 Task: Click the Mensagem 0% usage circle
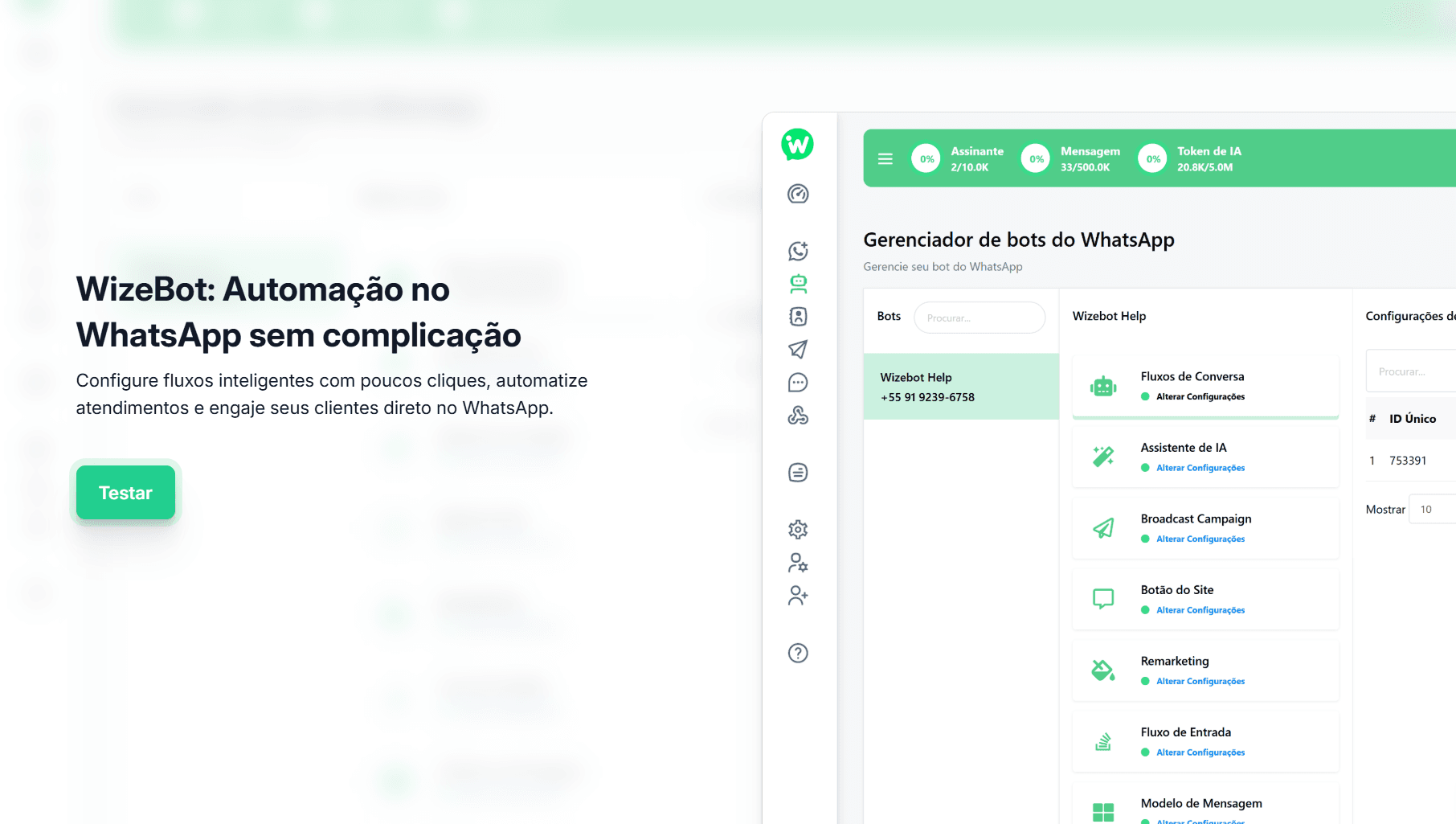coord(1036,159)
